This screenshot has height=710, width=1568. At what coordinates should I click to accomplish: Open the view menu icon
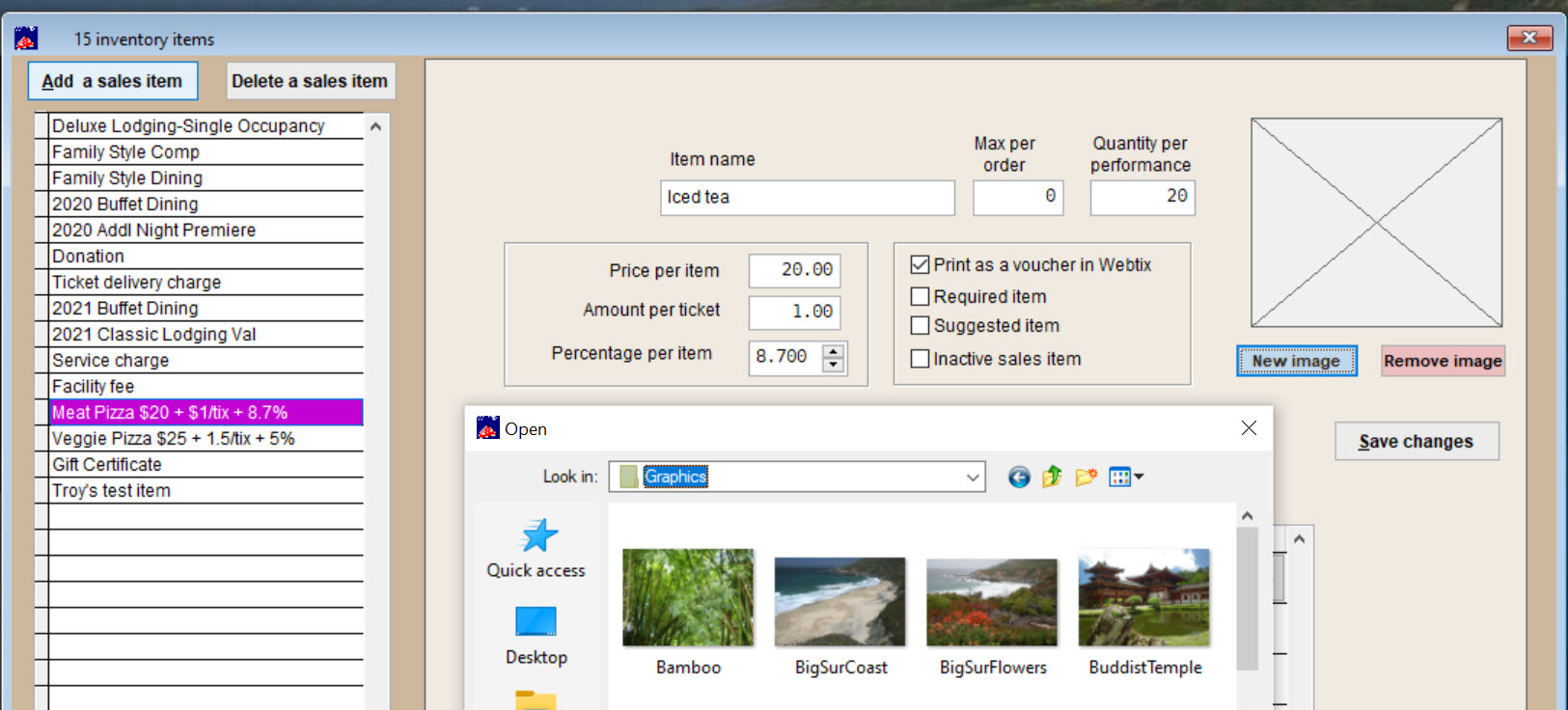click(x=1125, y=477)
